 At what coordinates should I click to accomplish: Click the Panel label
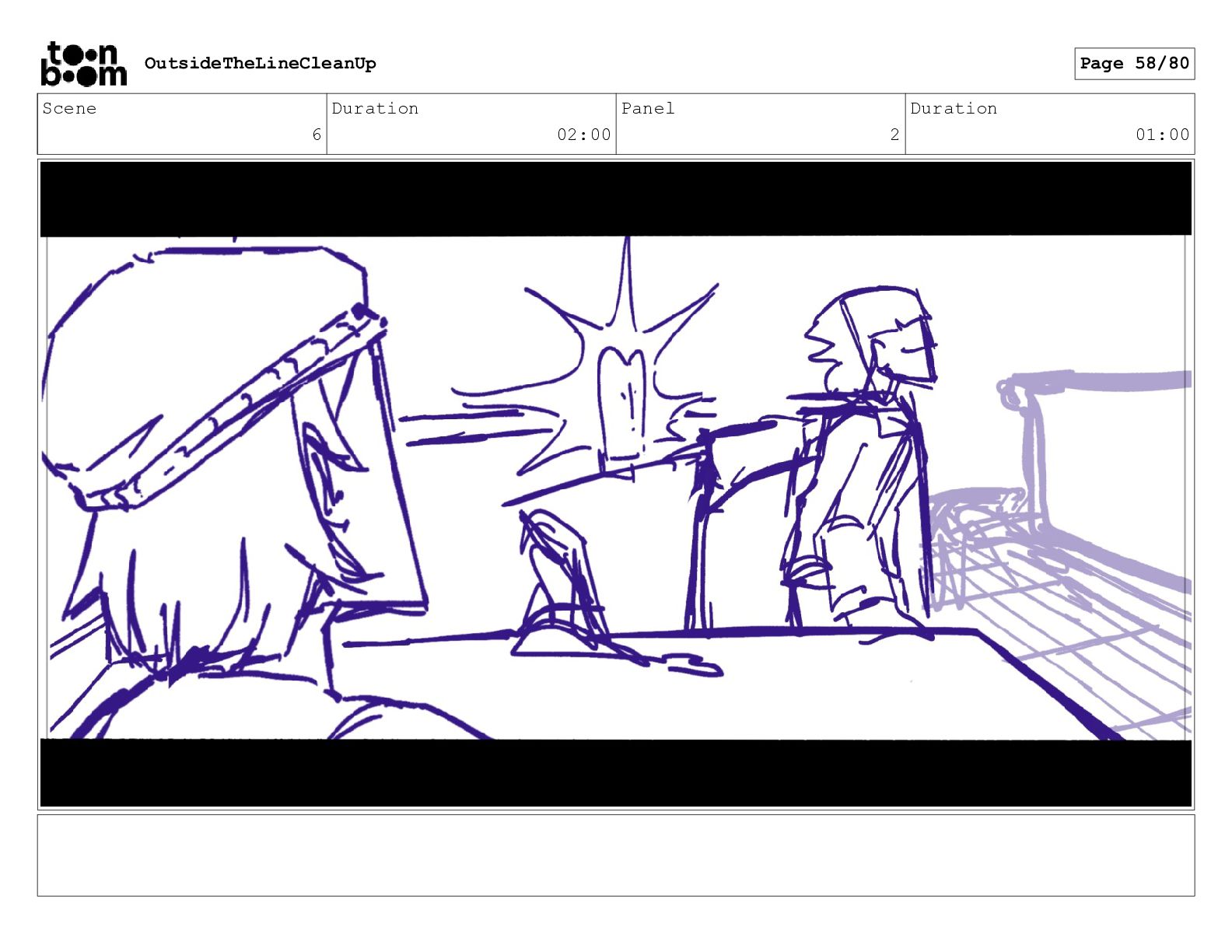click(647, 108)
